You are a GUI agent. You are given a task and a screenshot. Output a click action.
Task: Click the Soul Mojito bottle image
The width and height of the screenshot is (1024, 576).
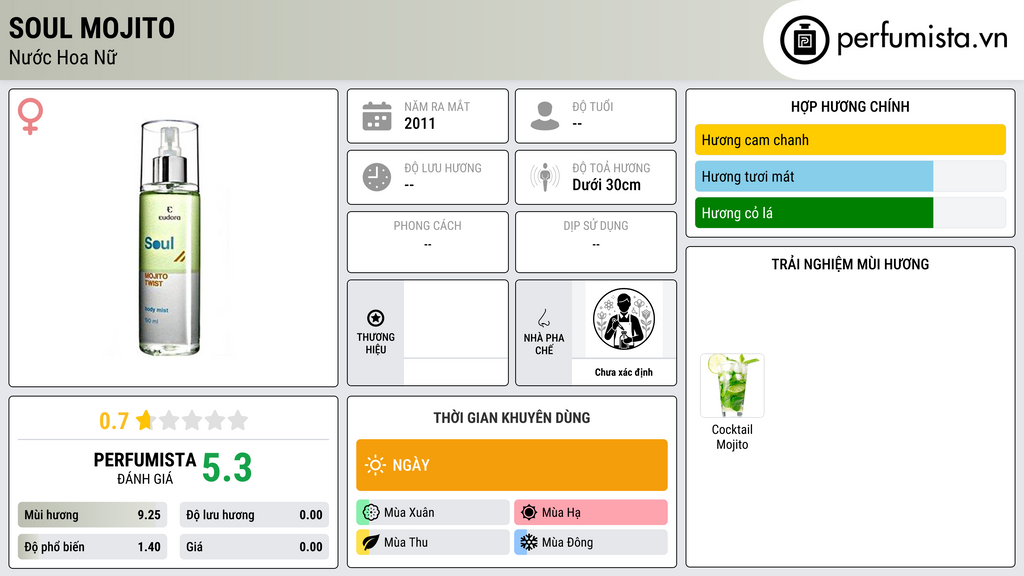point(170,238)
